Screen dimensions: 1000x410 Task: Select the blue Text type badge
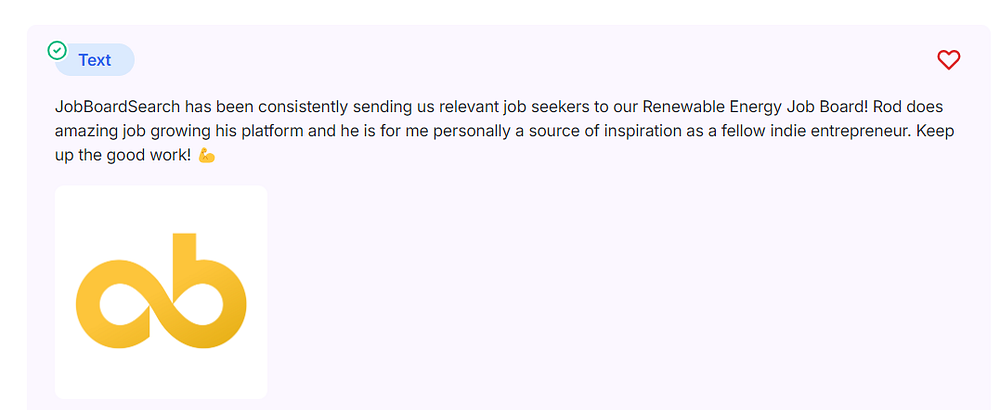pos(95,60)
